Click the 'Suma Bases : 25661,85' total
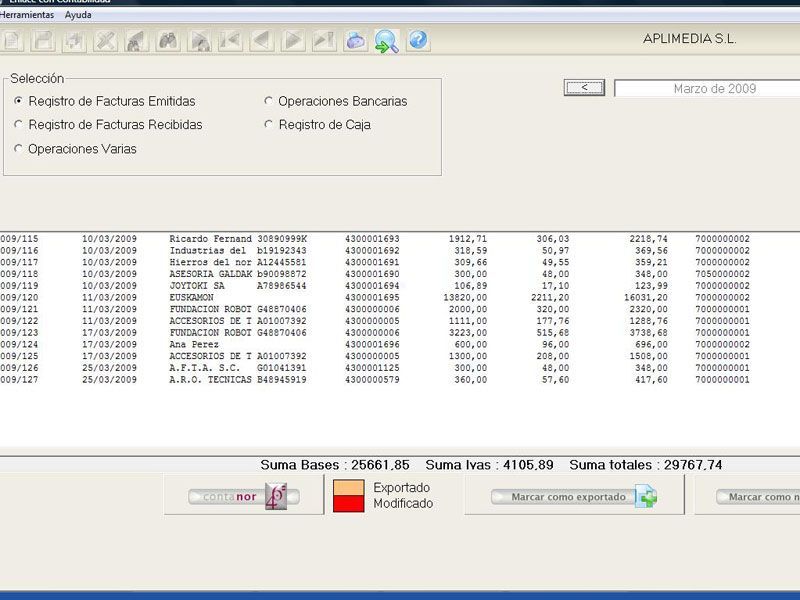 pyautogui.click(x=335, y=465)
